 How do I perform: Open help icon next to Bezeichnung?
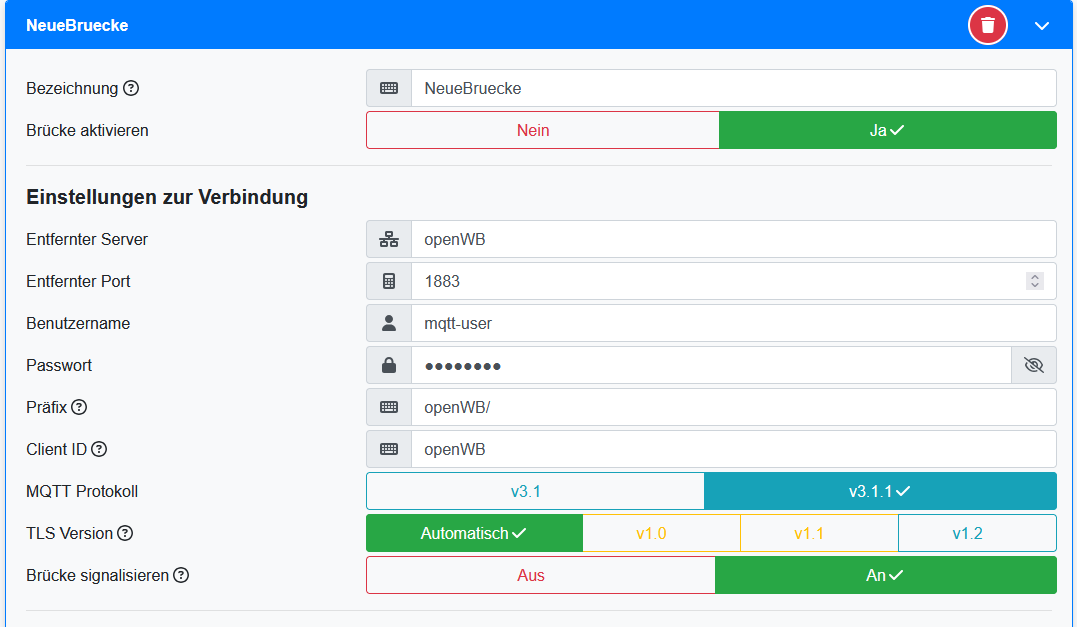[131, 88]
